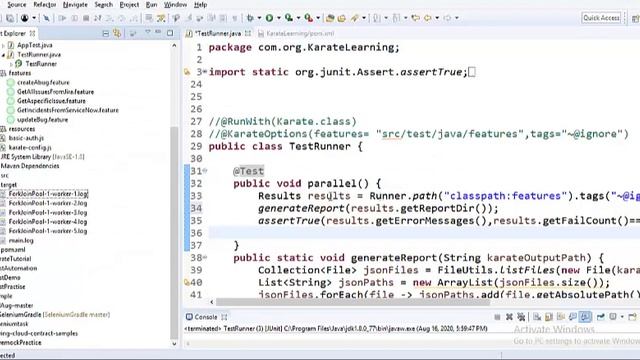The width and height of the screenshot is (640, 360).
Task: Click the Save All toolbar icon
Action: point(10,18)
